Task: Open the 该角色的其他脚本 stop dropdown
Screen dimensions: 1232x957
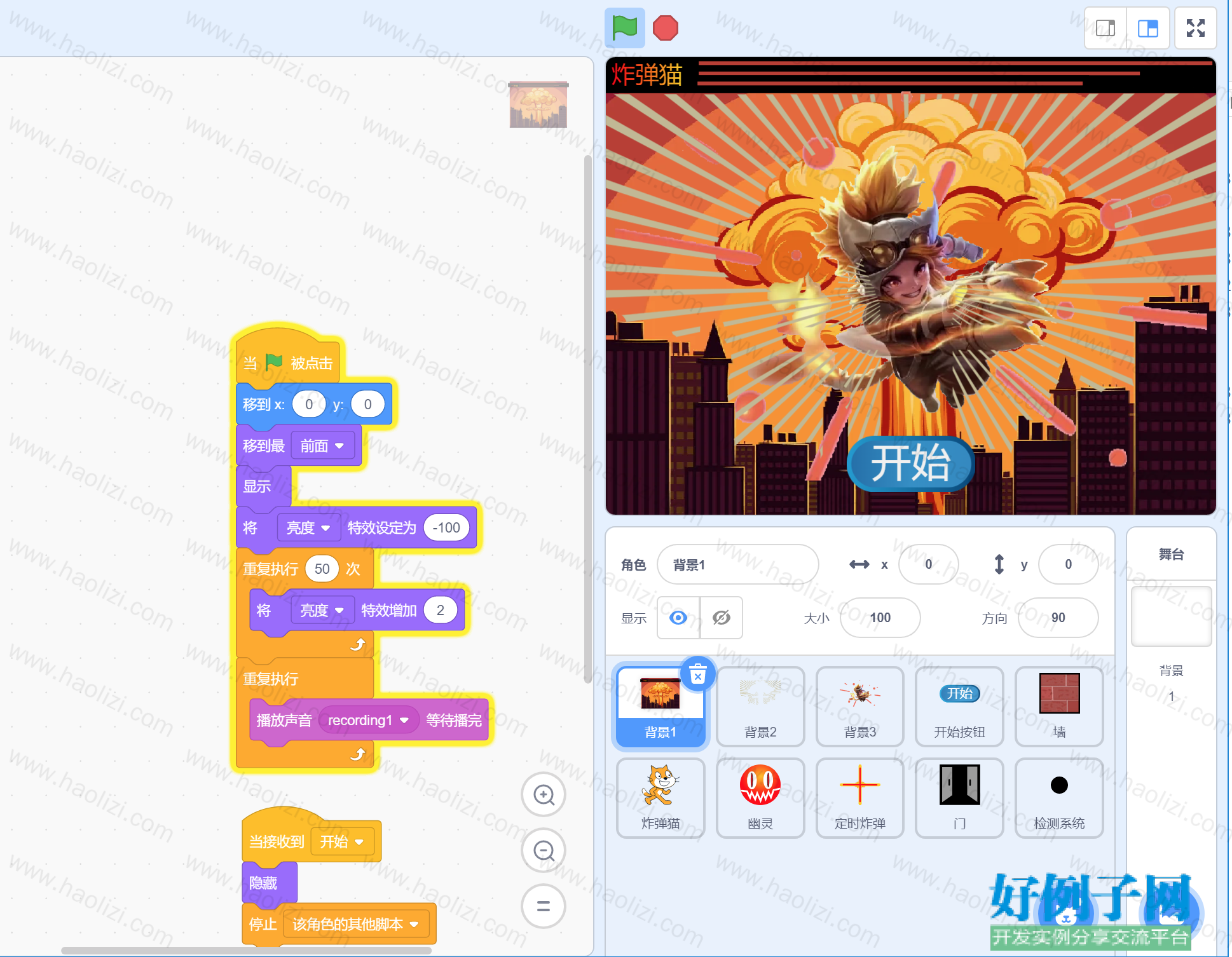Action: click(x=356, y=924)
